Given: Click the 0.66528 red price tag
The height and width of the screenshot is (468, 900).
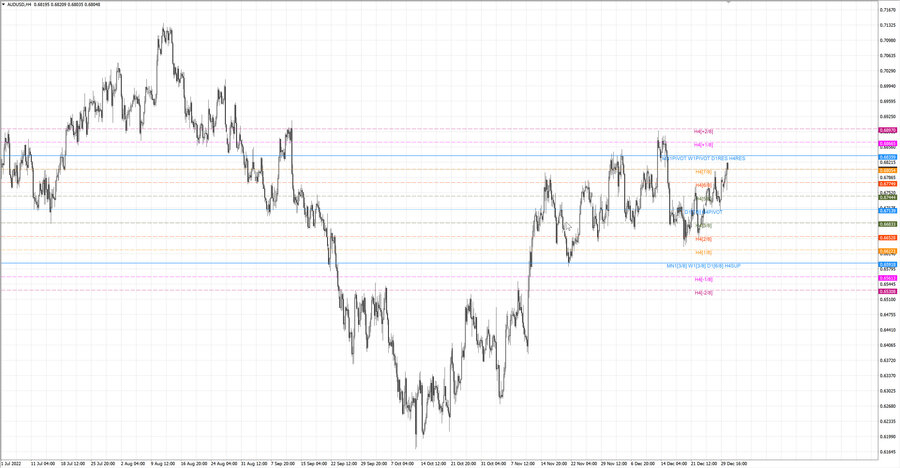Looking at the screenshot, I should pos(887,238).
